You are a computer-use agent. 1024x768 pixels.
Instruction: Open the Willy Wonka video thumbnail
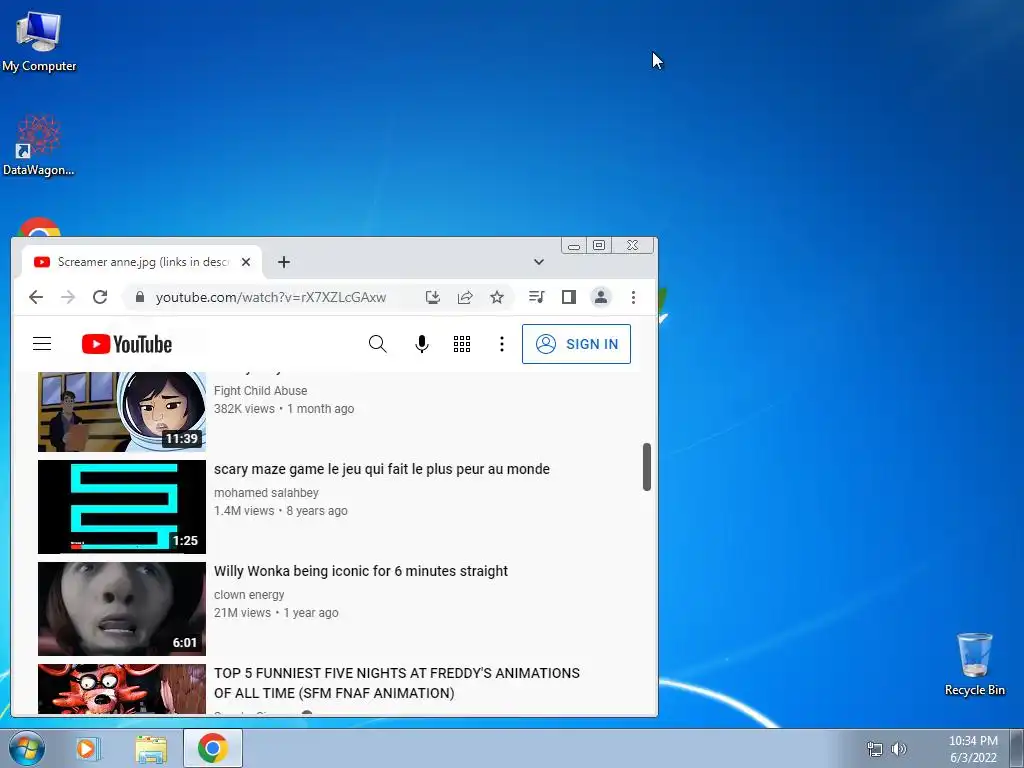click(121, 609)
